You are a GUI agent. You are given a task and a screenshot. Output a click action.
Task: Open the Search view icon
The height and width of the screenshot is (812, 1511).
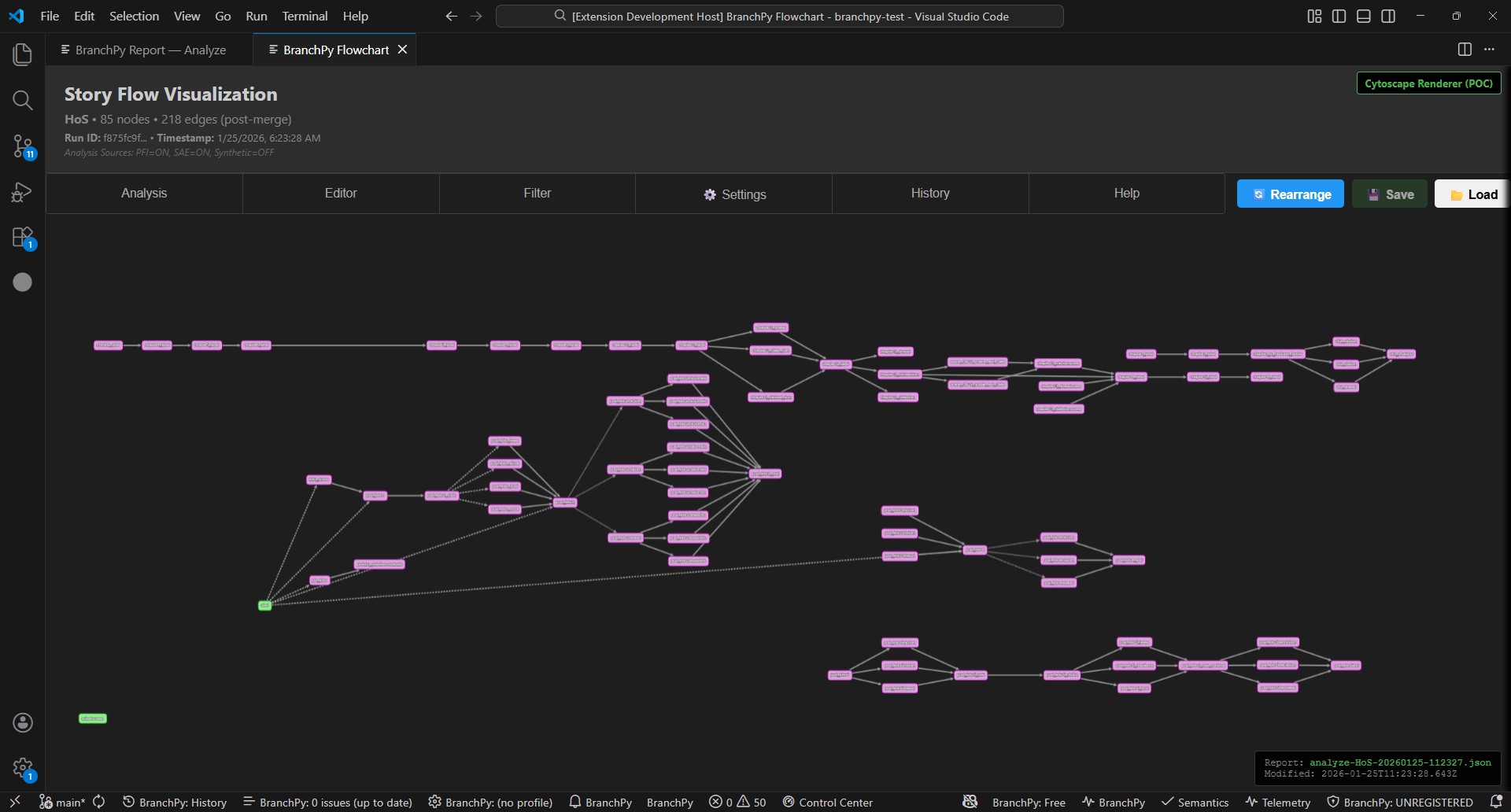pyautogui.click(x=22, y=101)
